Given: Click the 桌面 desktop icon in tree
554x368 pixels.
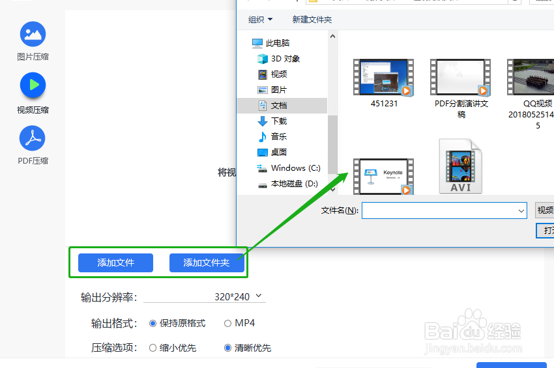Looking at the screenshot, I should 263,152.
